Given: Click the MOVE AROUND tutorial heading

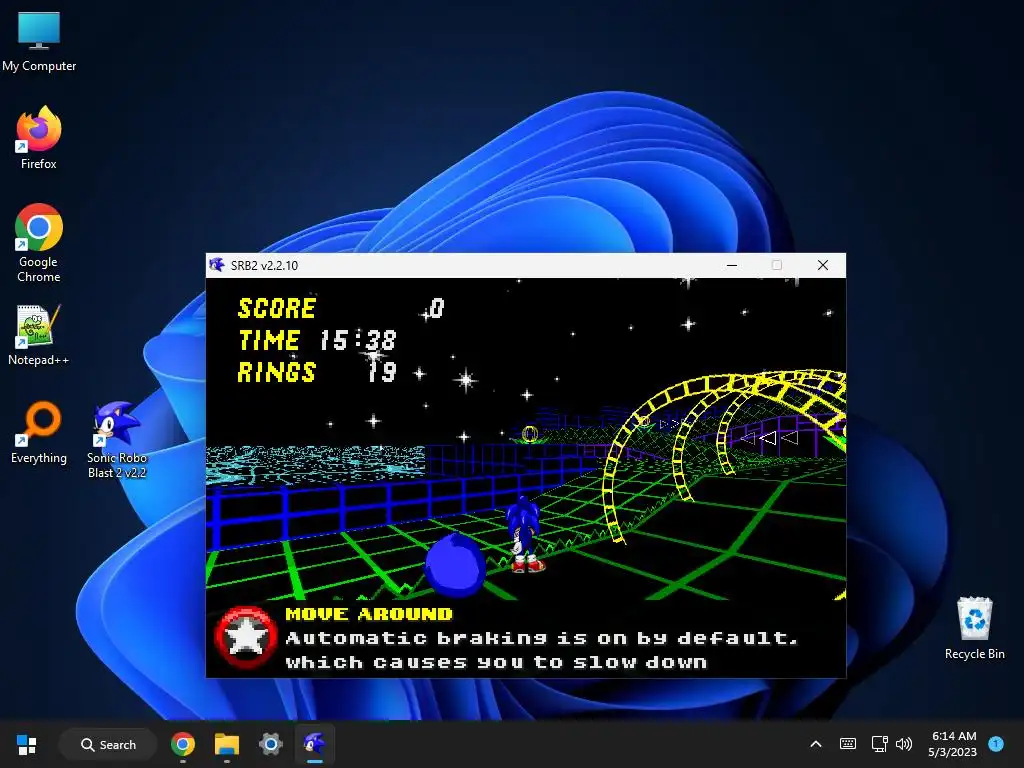Looking at the screenshot, I should click(369, 614).
